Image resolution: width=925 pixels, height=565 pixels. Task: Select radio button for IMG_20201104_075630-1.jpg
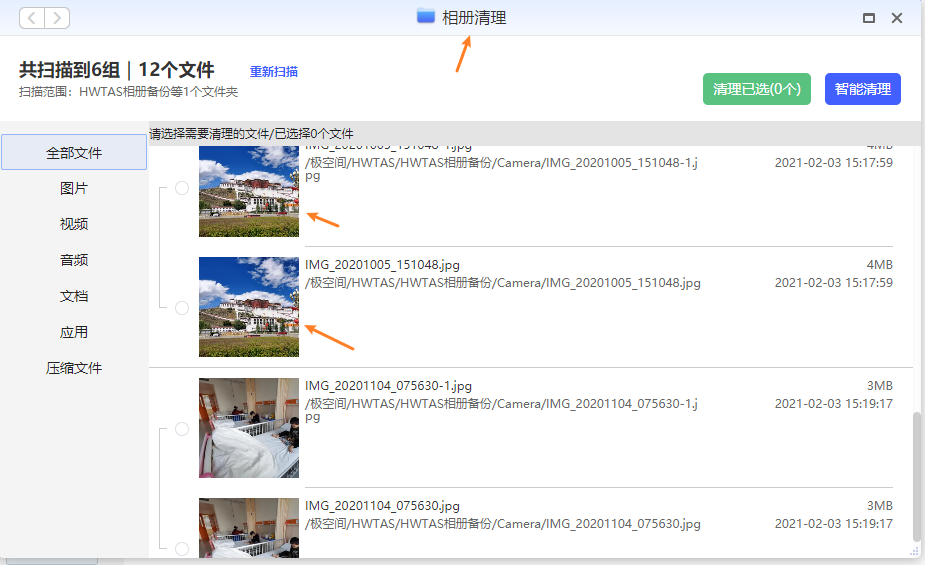(182, 429)
